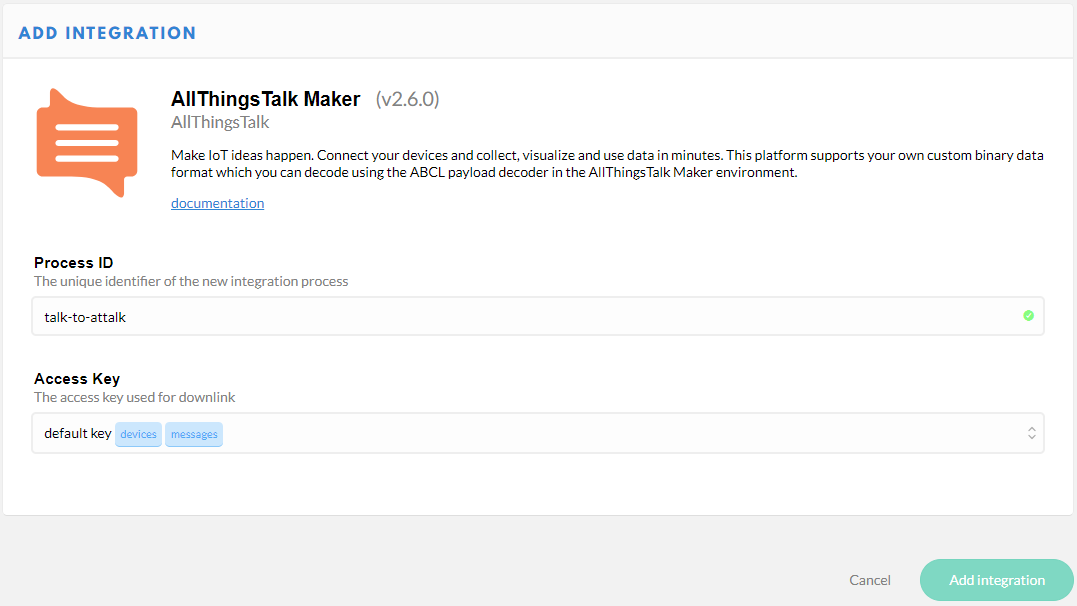Open the documentation link
Viewport: 1077px width, 606px height.
point(217,203)
